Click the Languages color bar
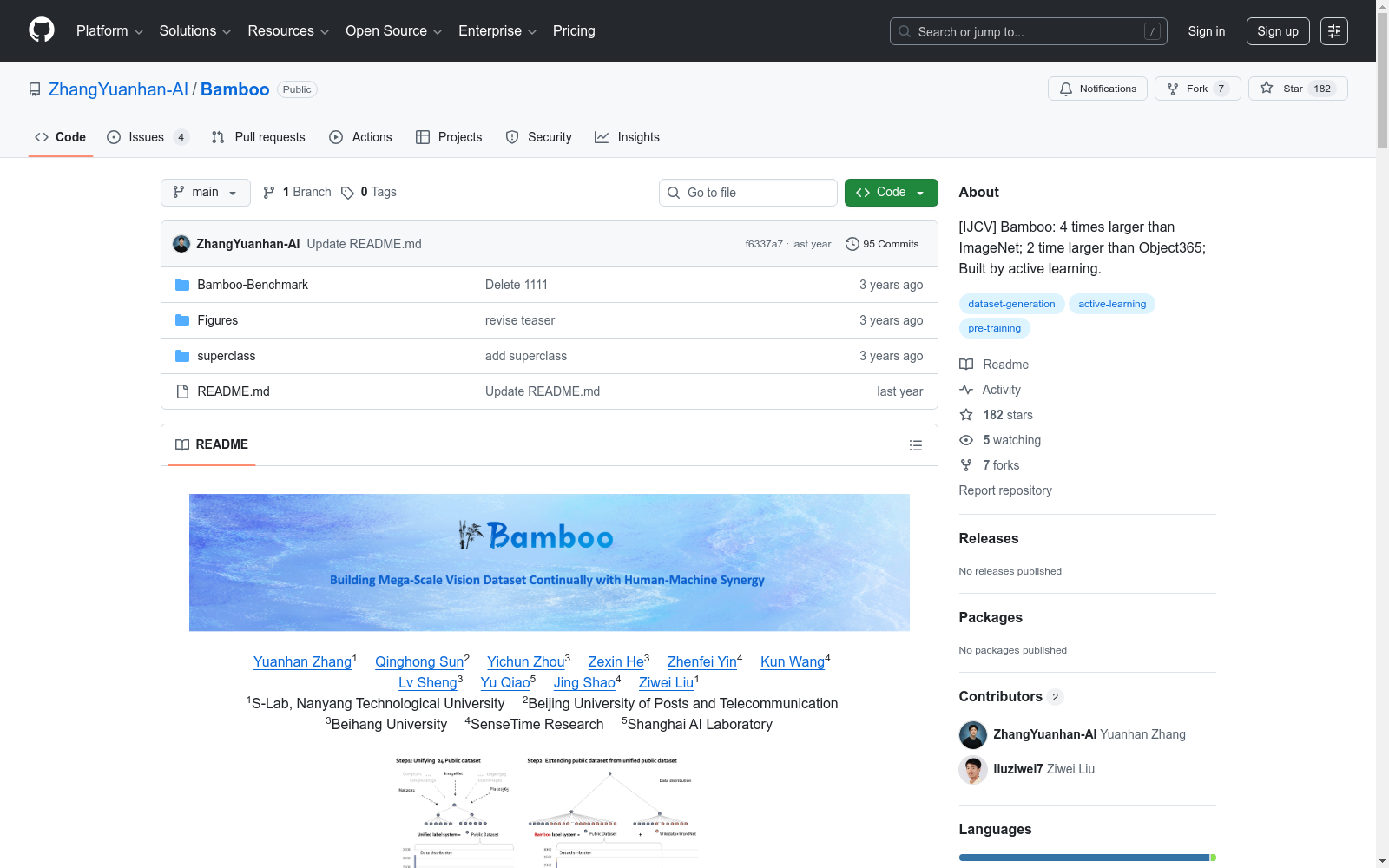 pyautogui.click(x=1088, y=858)
